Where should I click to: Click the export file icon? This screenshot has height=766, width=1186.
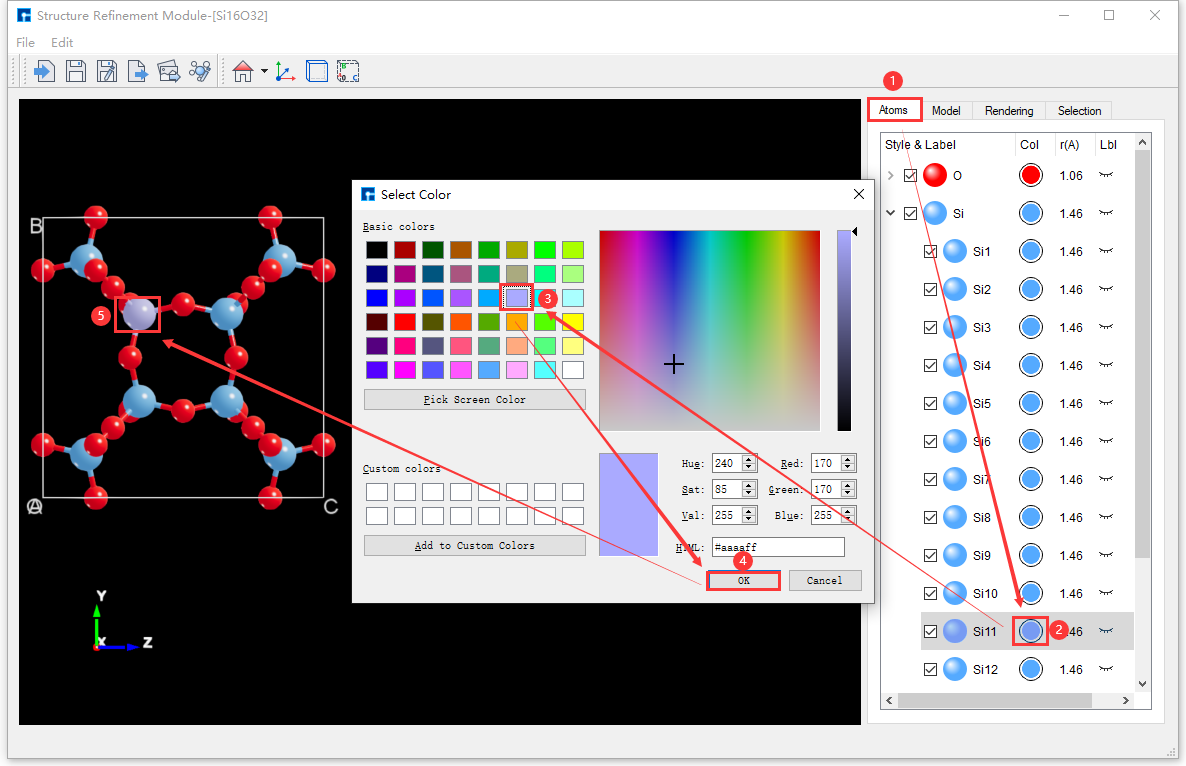click(137, 70)
